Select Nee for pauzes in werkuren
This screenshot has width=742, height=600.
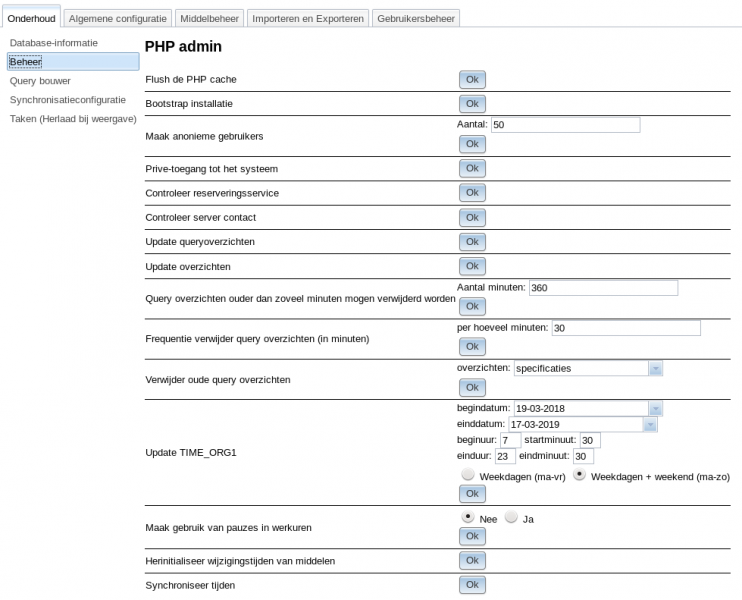468,517
